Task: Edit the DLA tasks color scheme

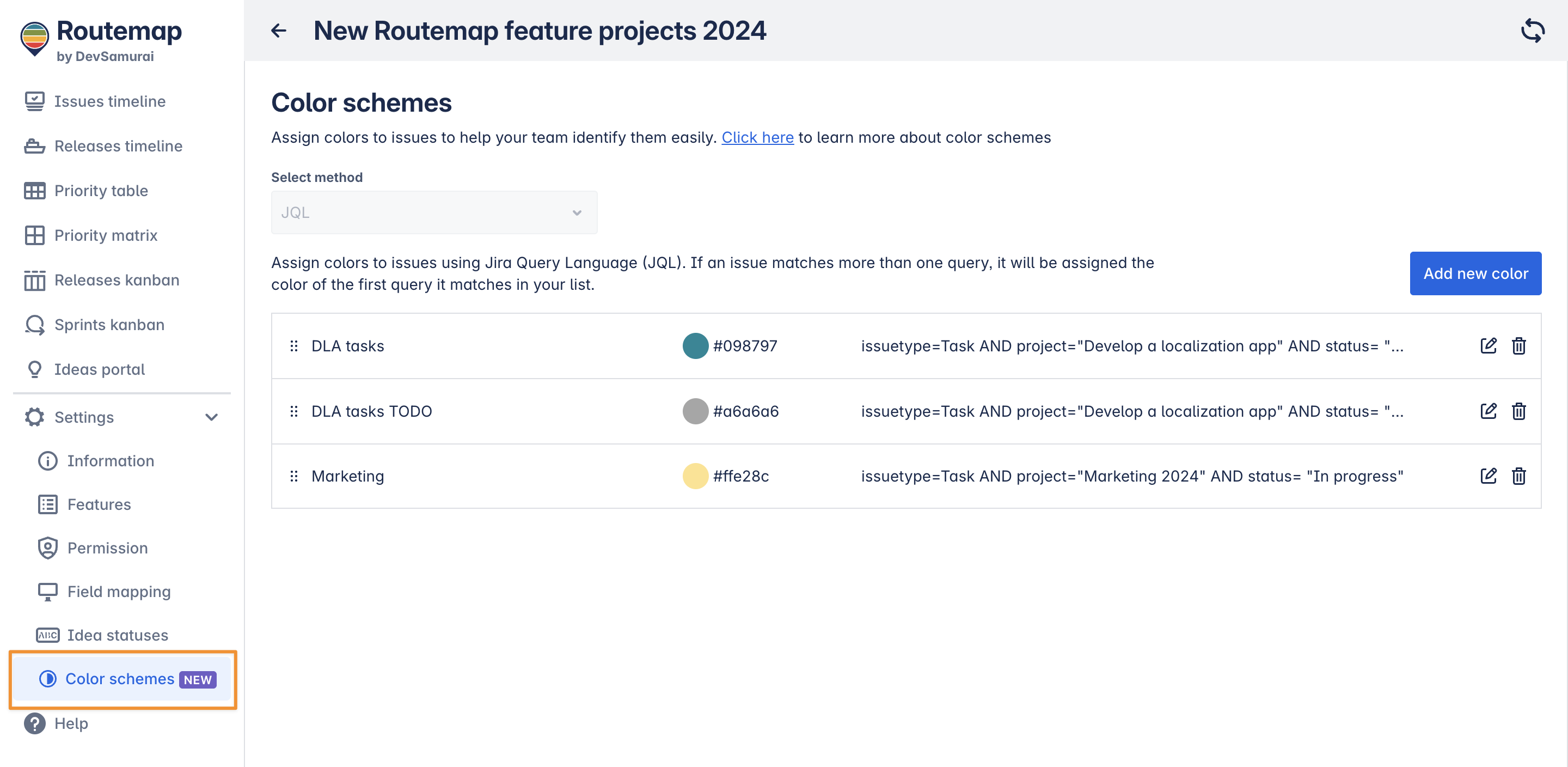Action: tap(1487, 345)
